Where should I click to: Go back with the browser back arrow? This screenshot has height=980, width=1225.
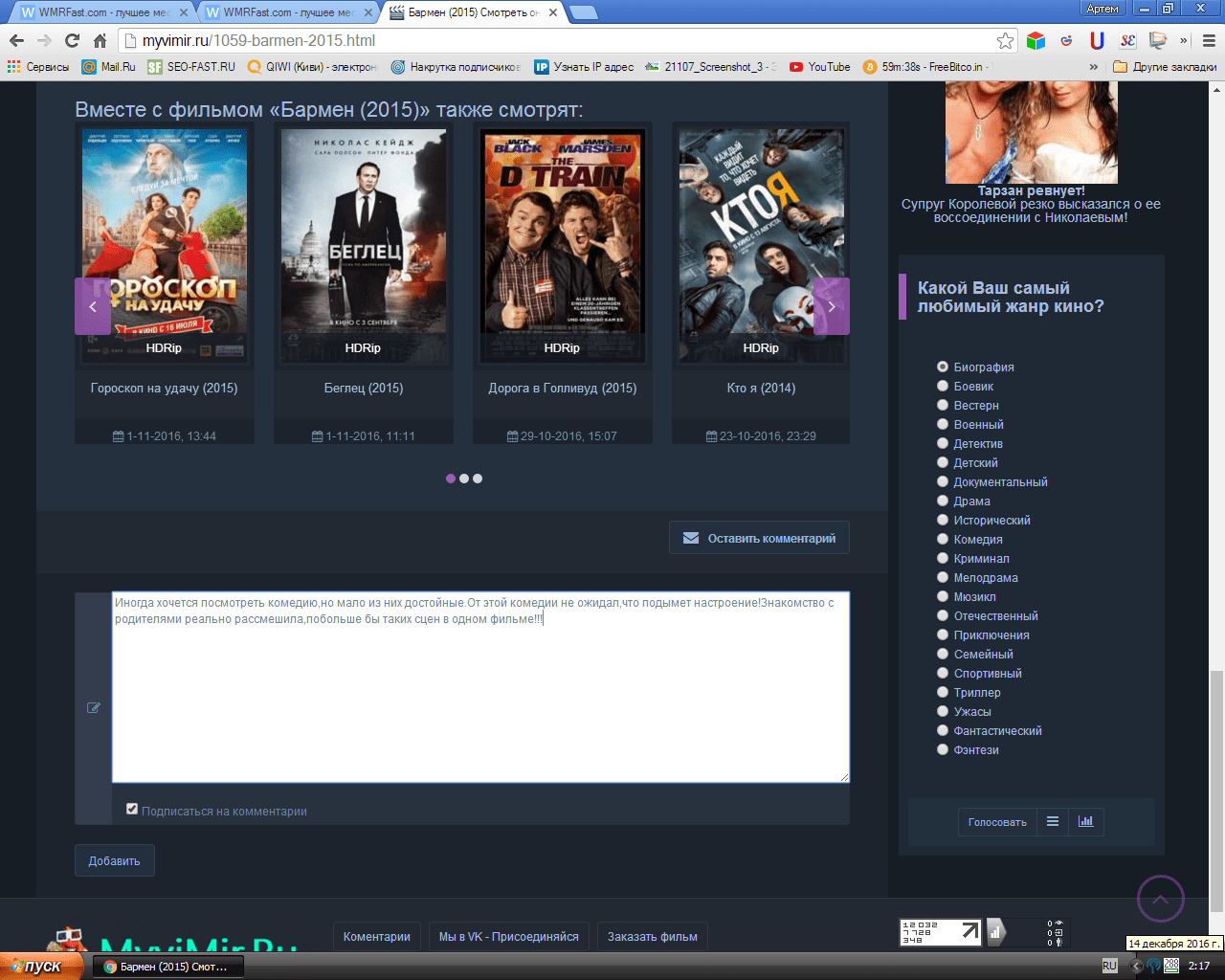click(x=16, y=40)
